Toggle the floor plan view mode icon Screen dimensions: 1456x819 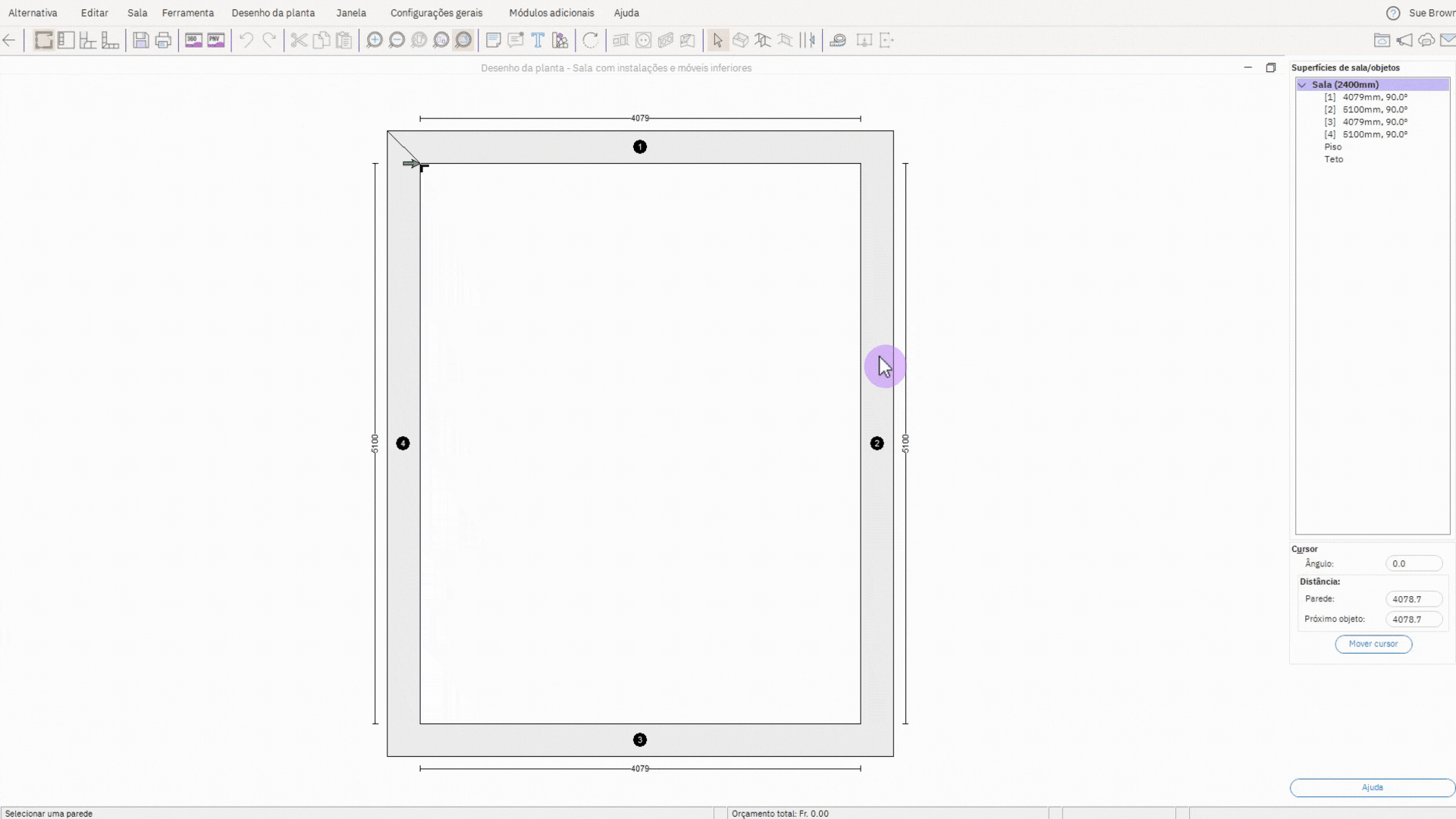point(44,40)
